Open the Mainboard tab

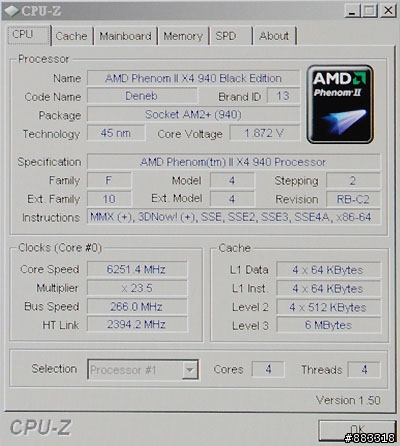pyautogui.click(x=126, y=36)
